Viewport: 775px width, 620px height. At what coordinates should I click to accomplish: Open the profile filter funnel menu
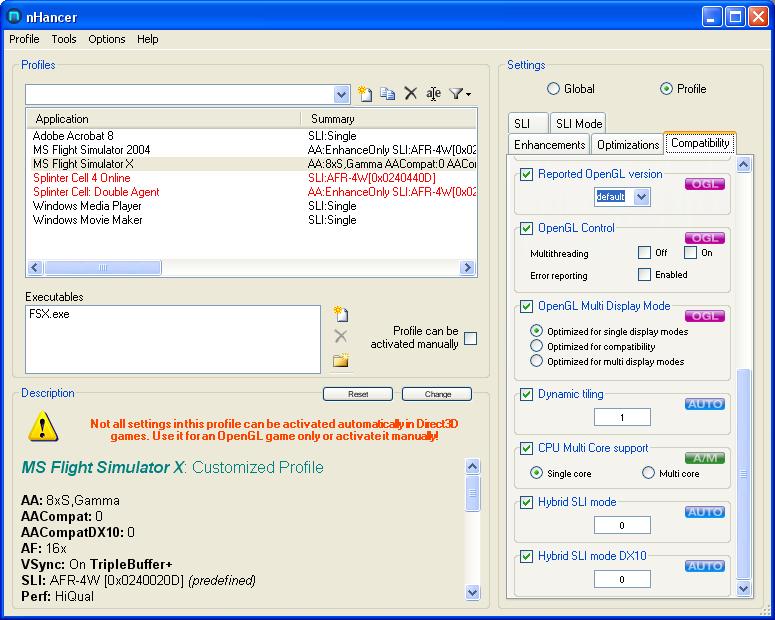tap(460, 94)
